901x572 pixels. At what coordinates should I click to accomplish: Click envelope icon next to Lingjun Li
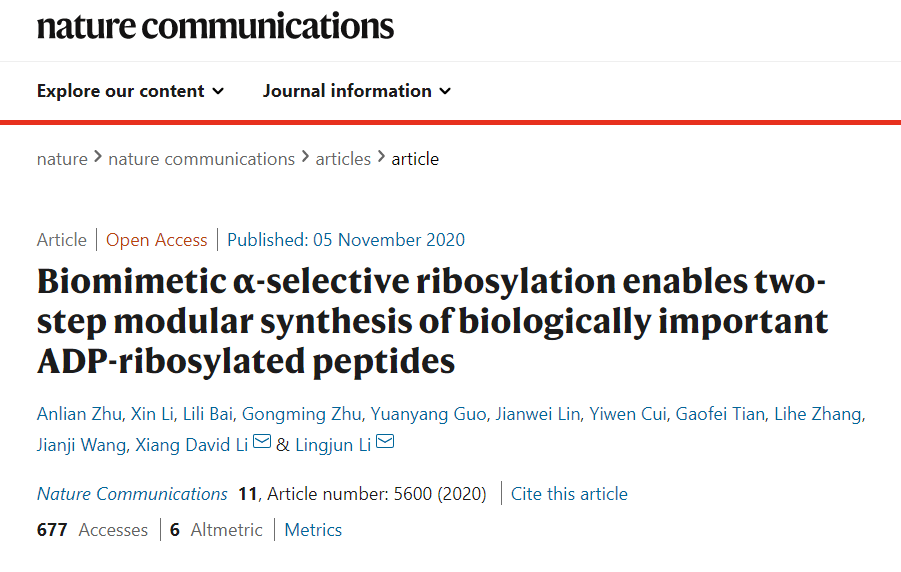click(x=384, y=442)
